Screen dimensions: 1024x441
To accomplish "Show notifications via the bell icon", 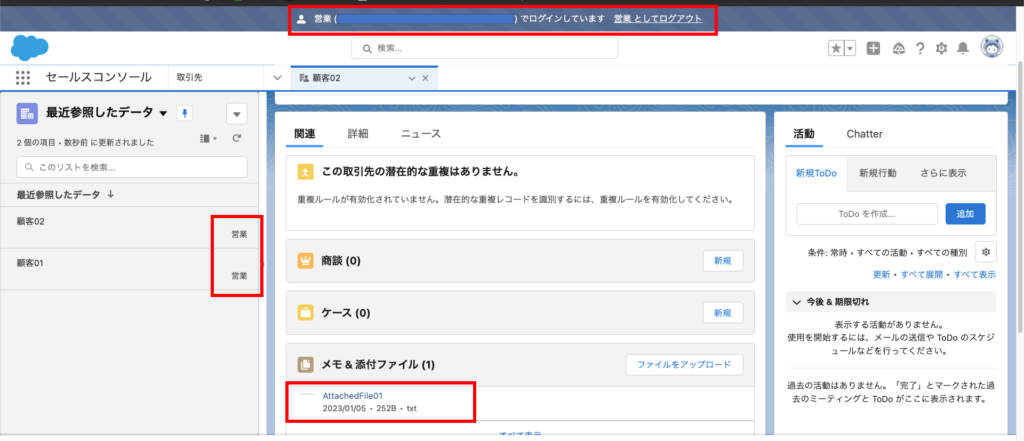I will pos(963,48).
